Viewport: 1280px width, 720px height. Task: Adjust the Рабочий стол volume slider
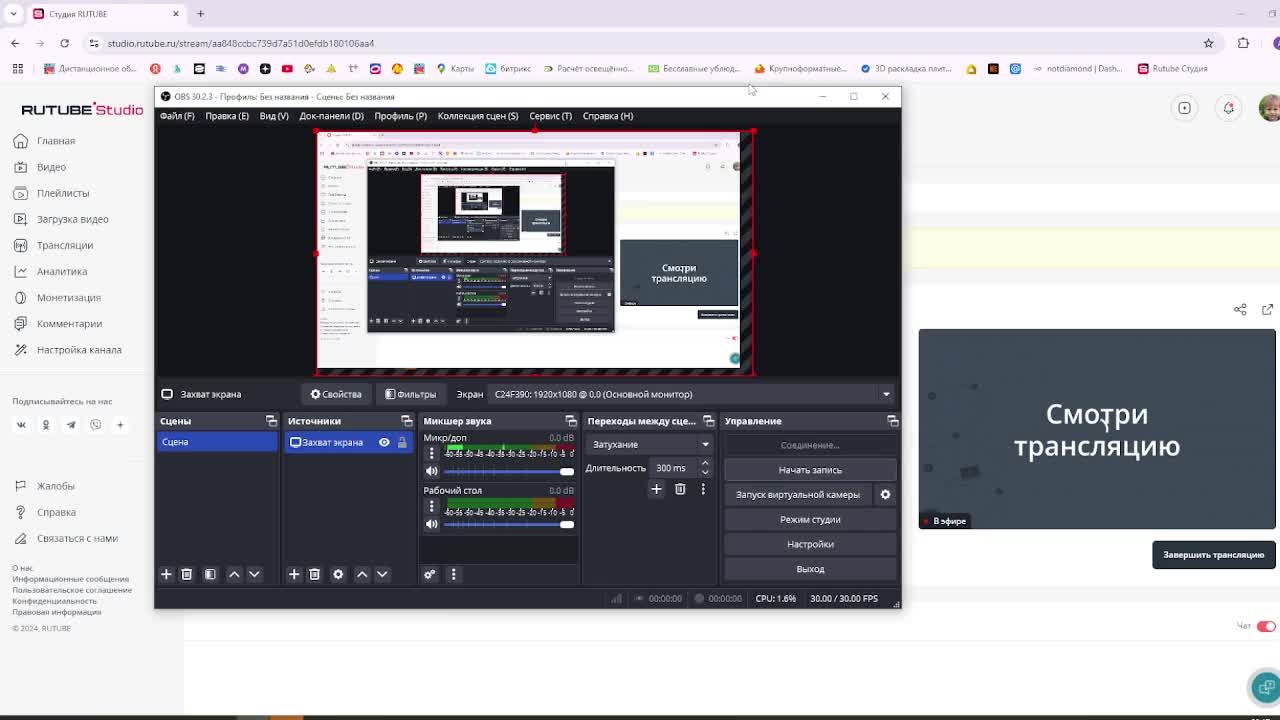coord(509,524)
